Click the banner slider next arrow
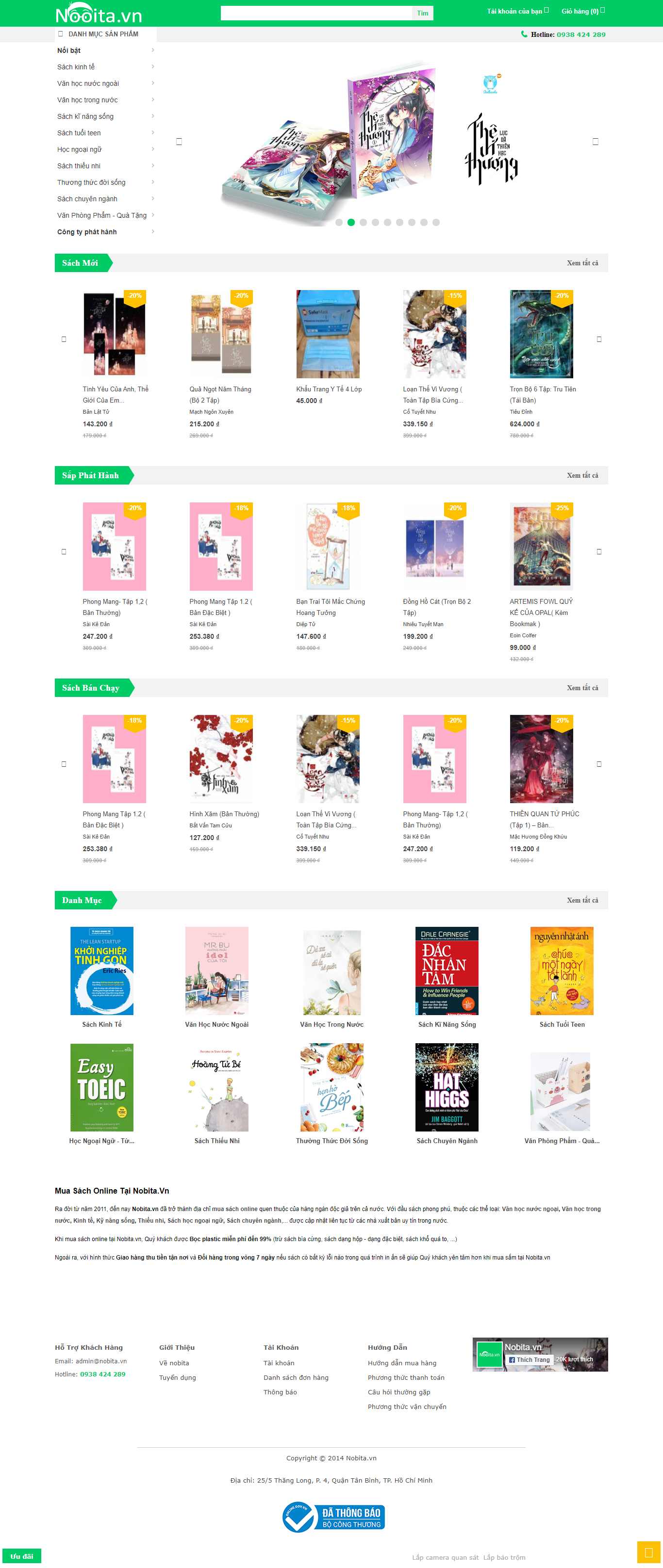 [596, 141]
